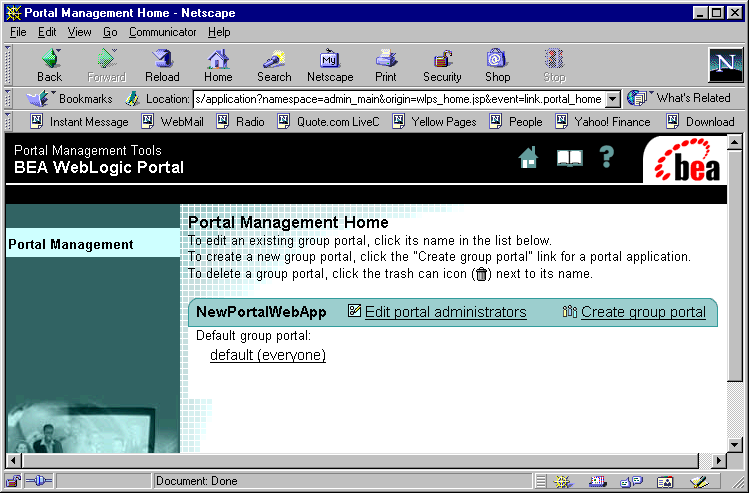Click the Forward navigation button

107,66
